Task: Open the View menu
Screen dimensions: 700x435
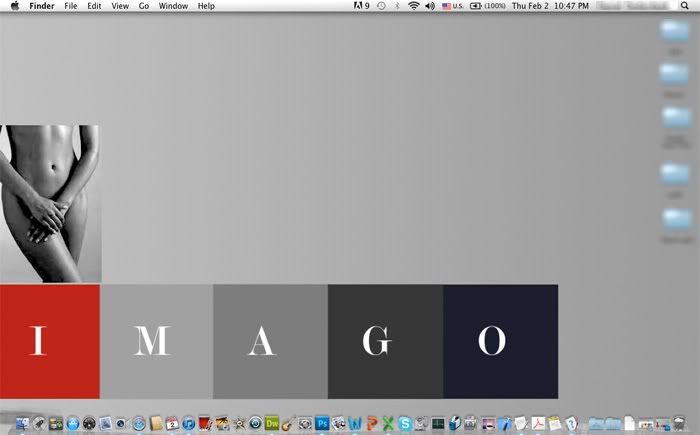Action: point(120,6)
